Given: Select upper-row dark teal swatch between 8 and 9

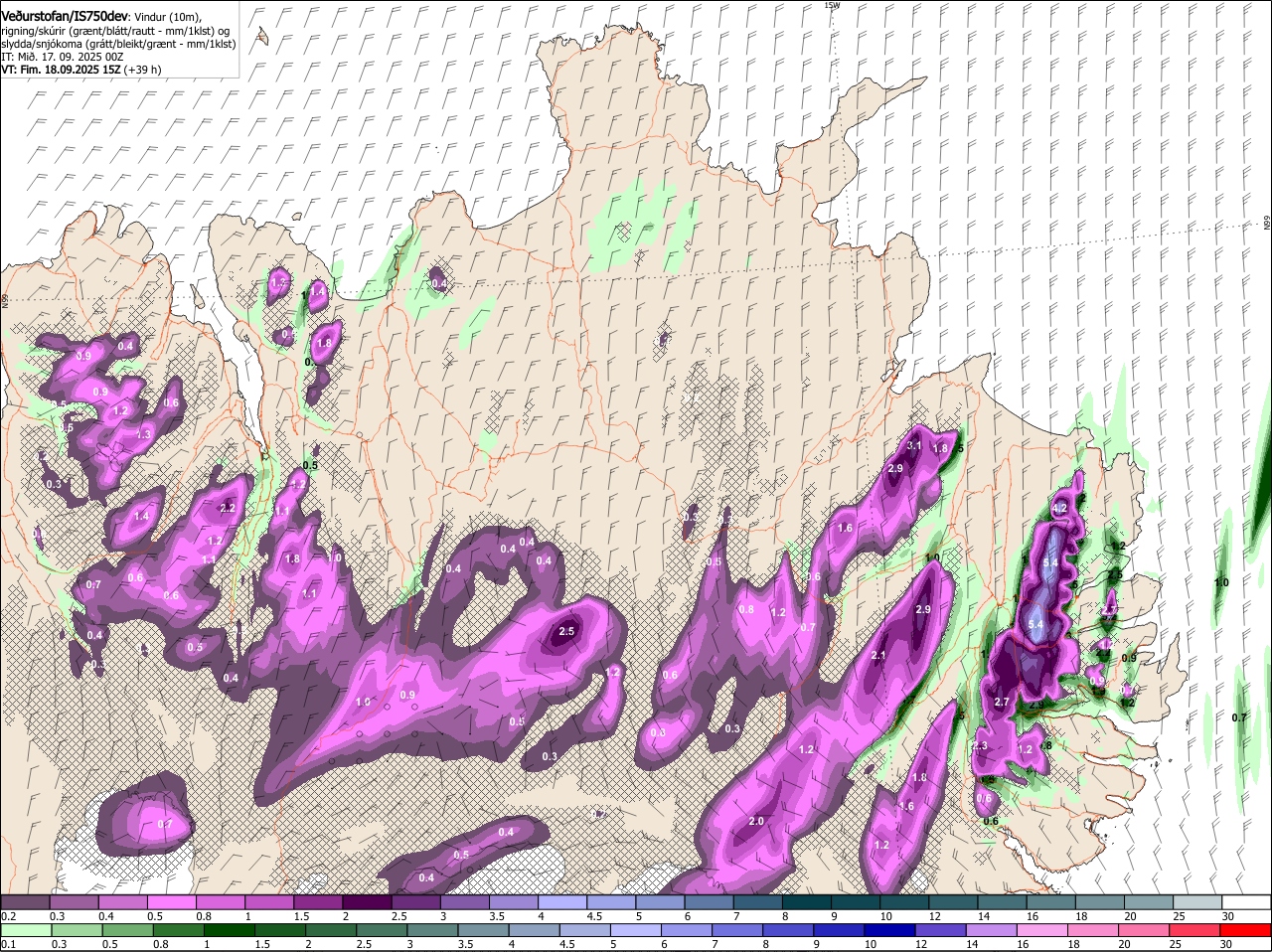Looking at the screenshot, I should click(x=805, y=902).
